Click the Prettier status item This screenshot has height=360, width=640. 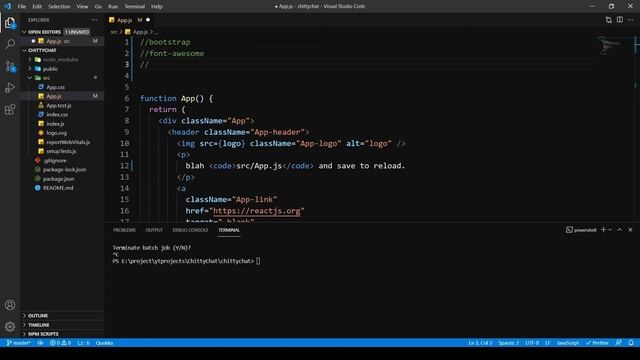pos(597,343)
